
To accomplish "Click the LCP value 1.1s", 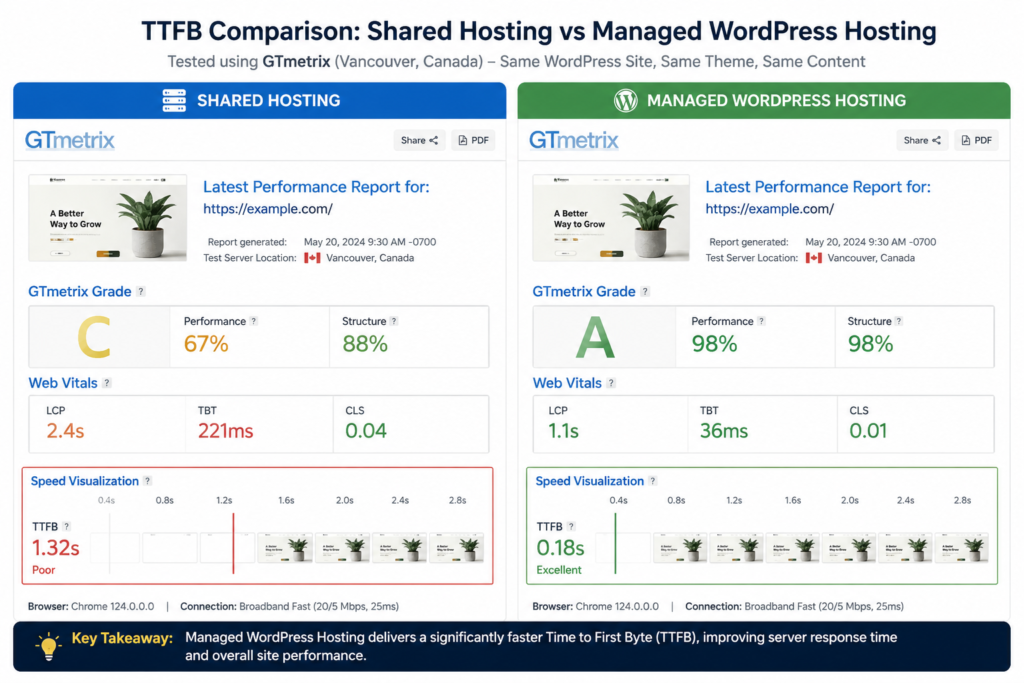I will click(x=564, y=431).
